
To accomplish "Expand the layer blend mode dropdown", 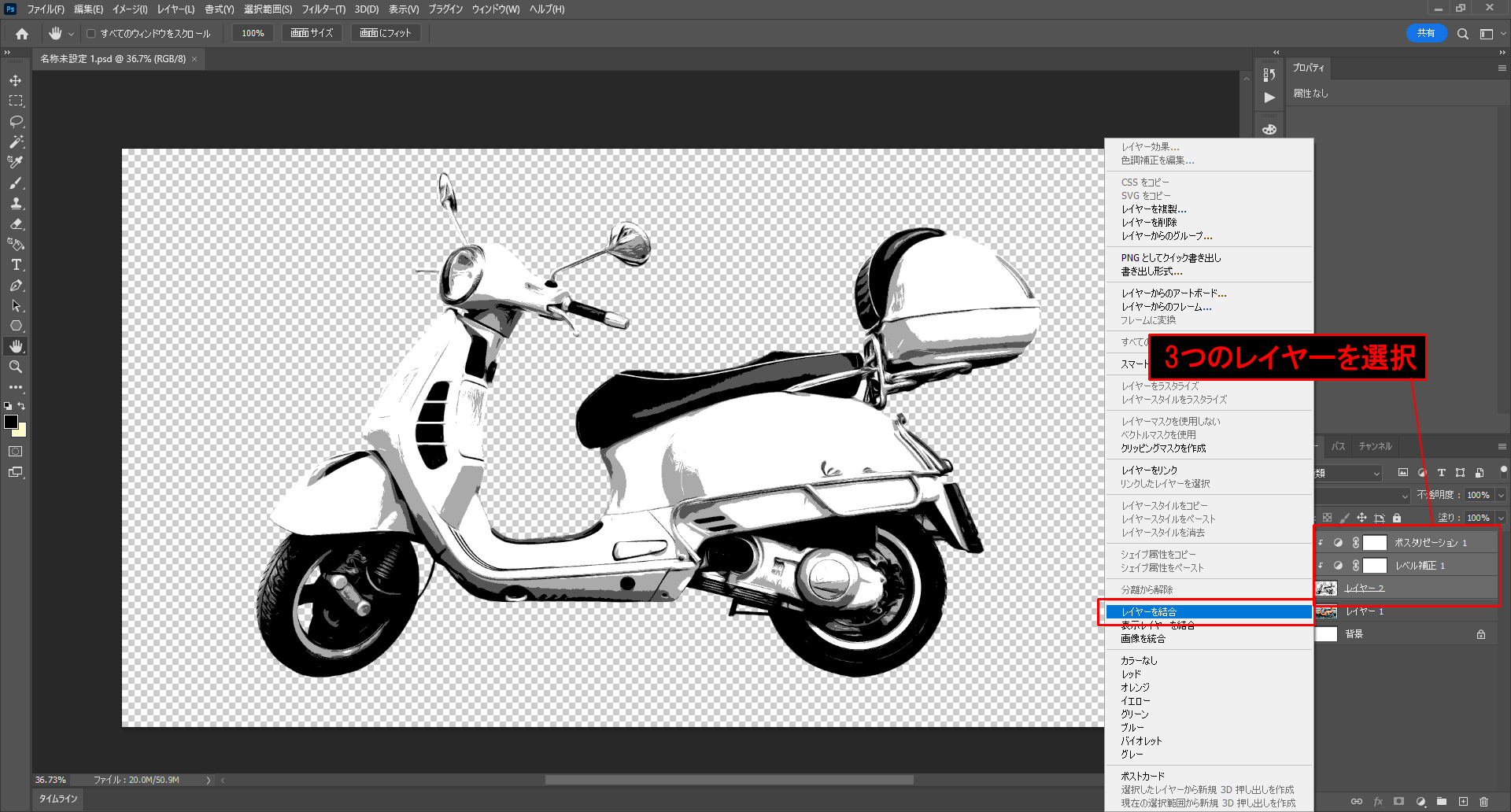I will coord(1405,495).
